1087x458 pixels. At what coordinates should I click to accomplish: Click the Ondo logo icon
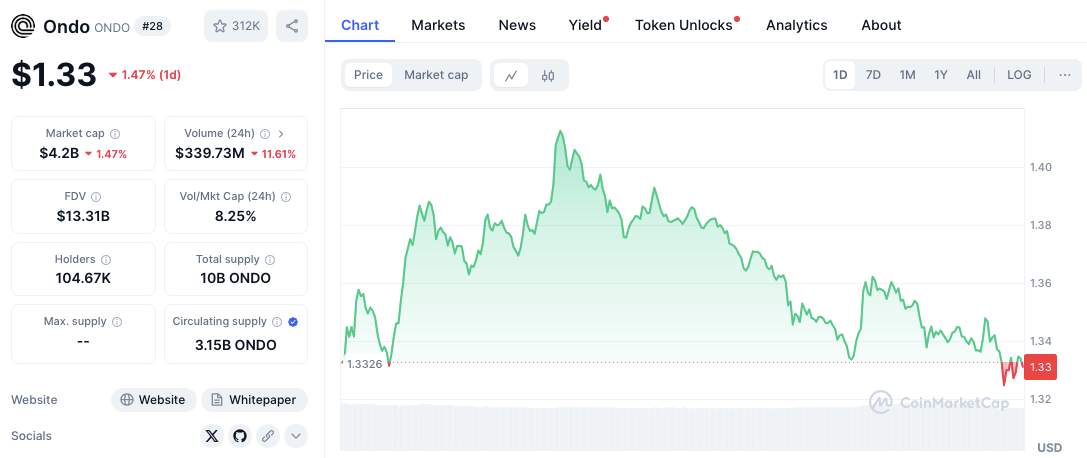[x=23, y=26]
